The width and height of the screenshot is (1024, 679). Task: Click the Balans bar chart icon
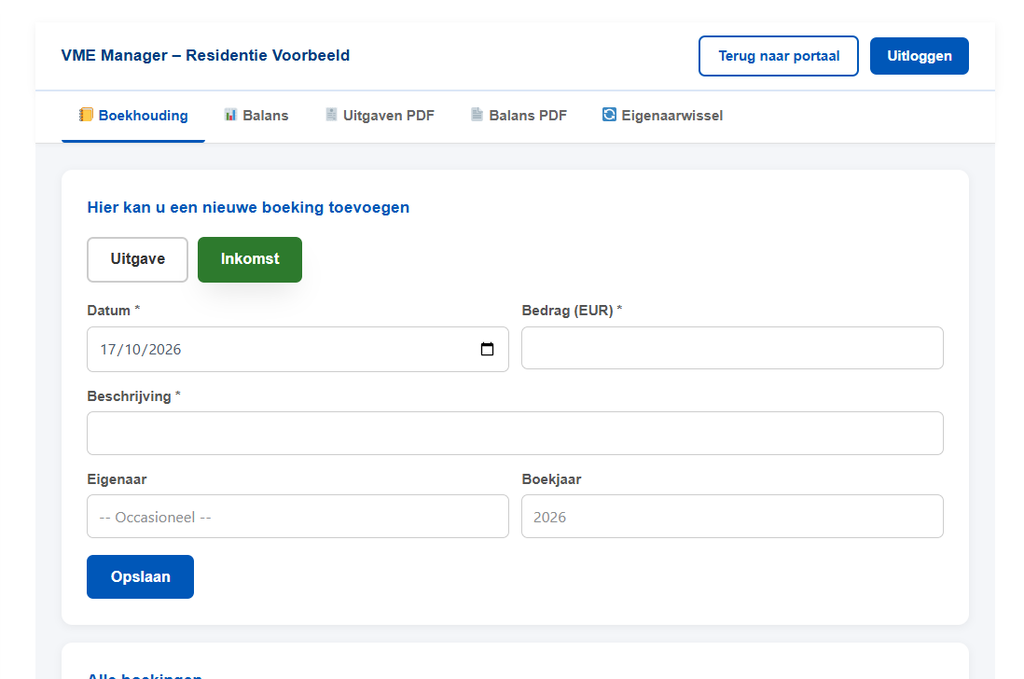[231, 115]
